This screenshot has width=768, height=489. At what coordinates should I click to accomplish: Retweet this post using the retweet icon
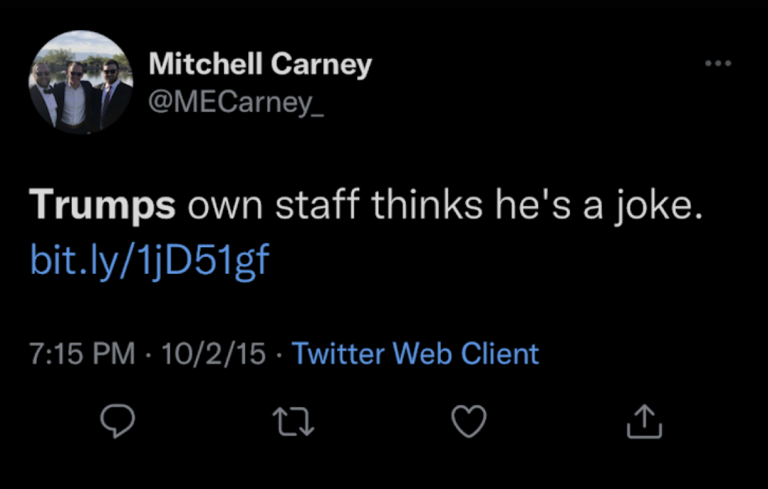point(295,422)
